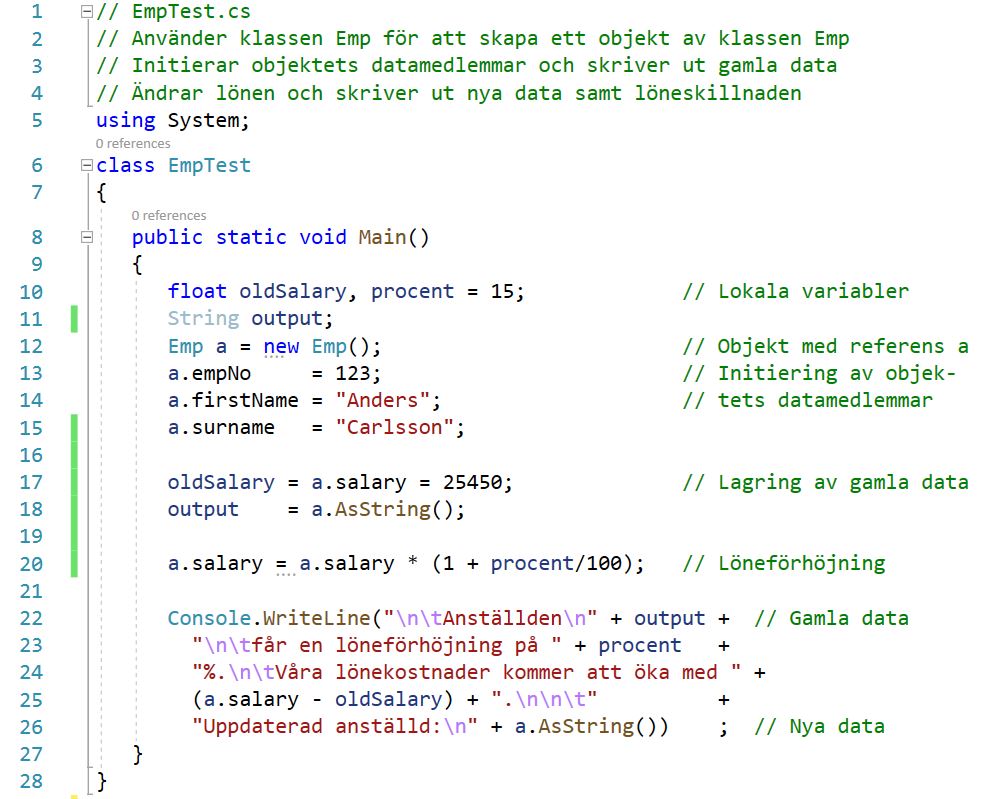Open the references link above class EmpTest
Screen dimensions: 986x799
tap(133, 143)
